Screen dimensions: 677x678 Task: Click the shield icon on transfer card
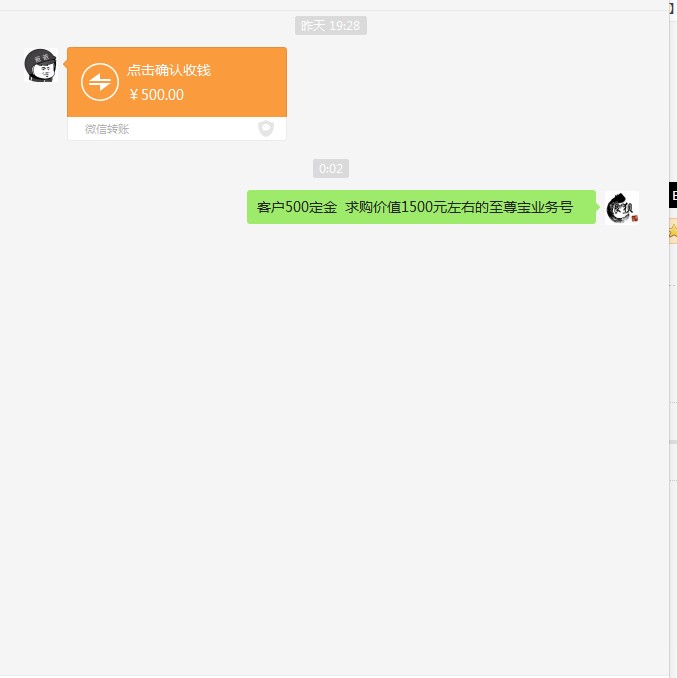(x=266, y=128)
